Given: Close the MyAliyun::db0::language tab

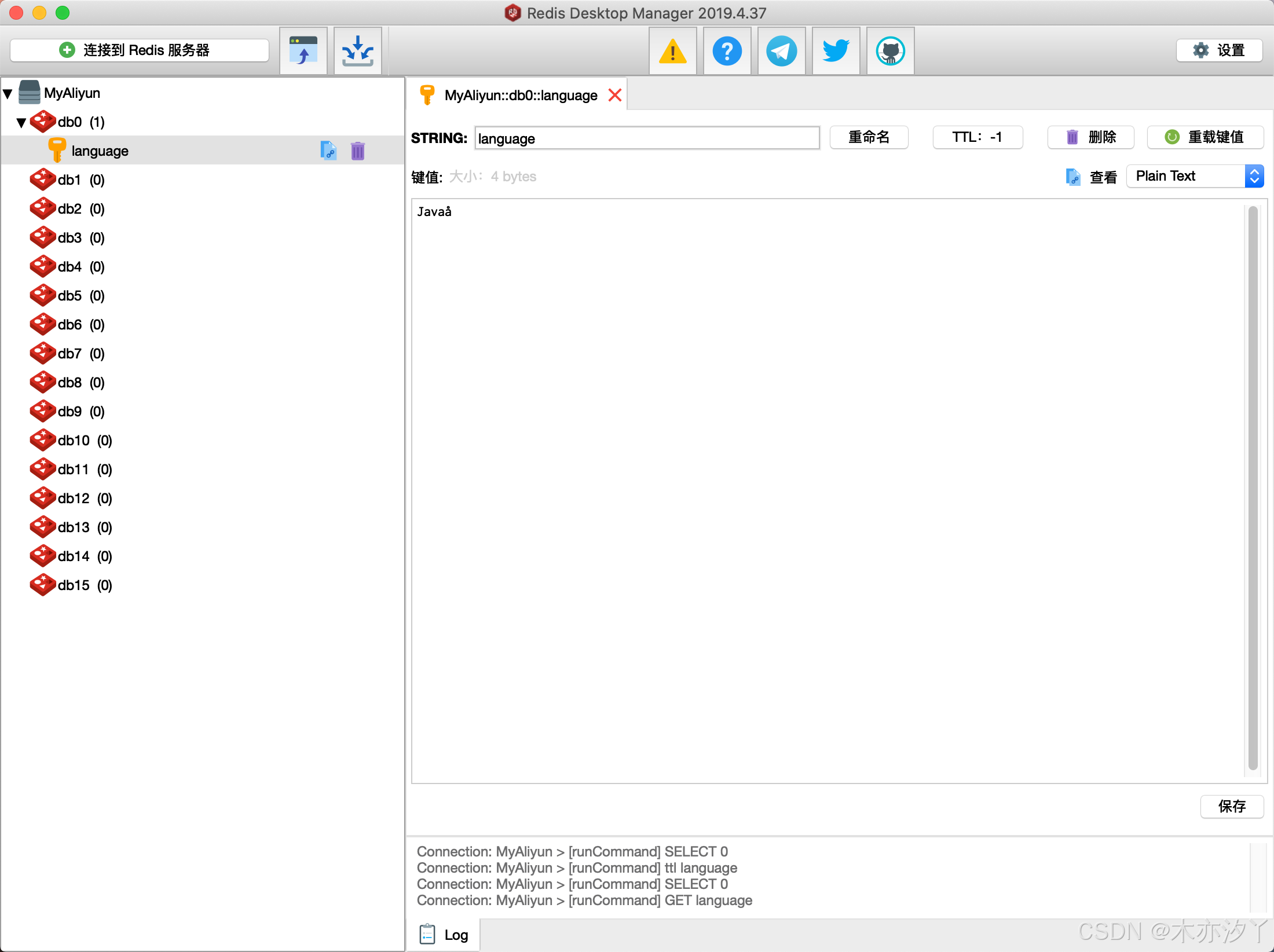Looking at the screenshot, I should tap(615, 95).
